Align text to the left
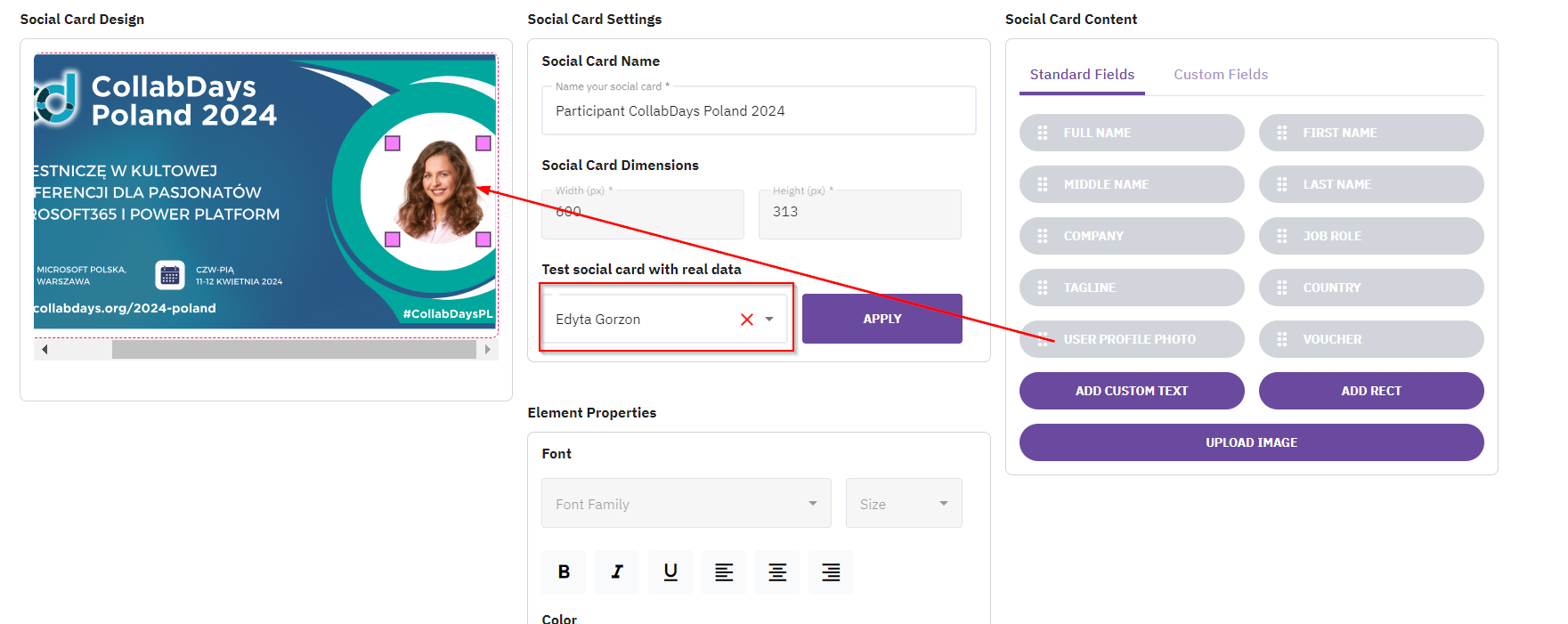The width and height of the screenshot is (1568, 624). [724, 571]
